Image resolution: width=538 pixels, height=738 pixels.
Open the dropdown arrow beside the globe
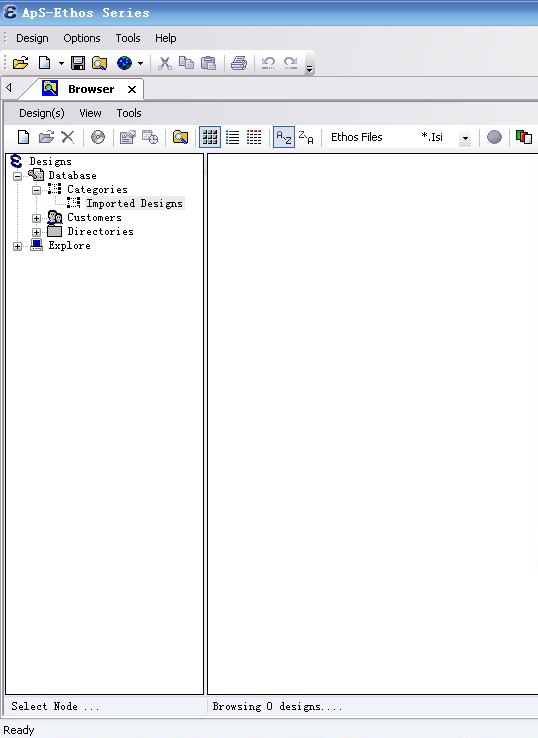[140, 63]
